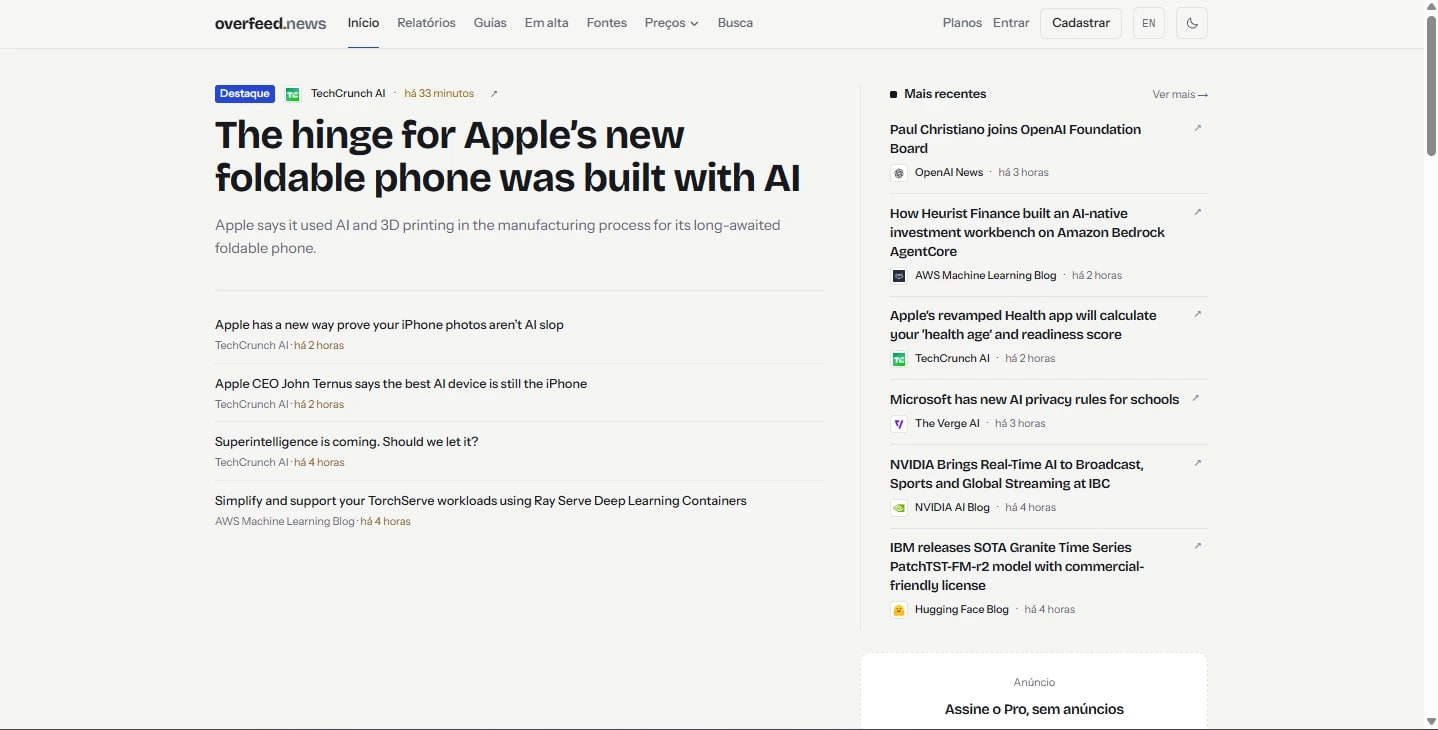Click 'TechCrunch AI' source name beside Destaque
Image resolution: width=1438 pixels, height=730 pixels.
pos(348,94)
